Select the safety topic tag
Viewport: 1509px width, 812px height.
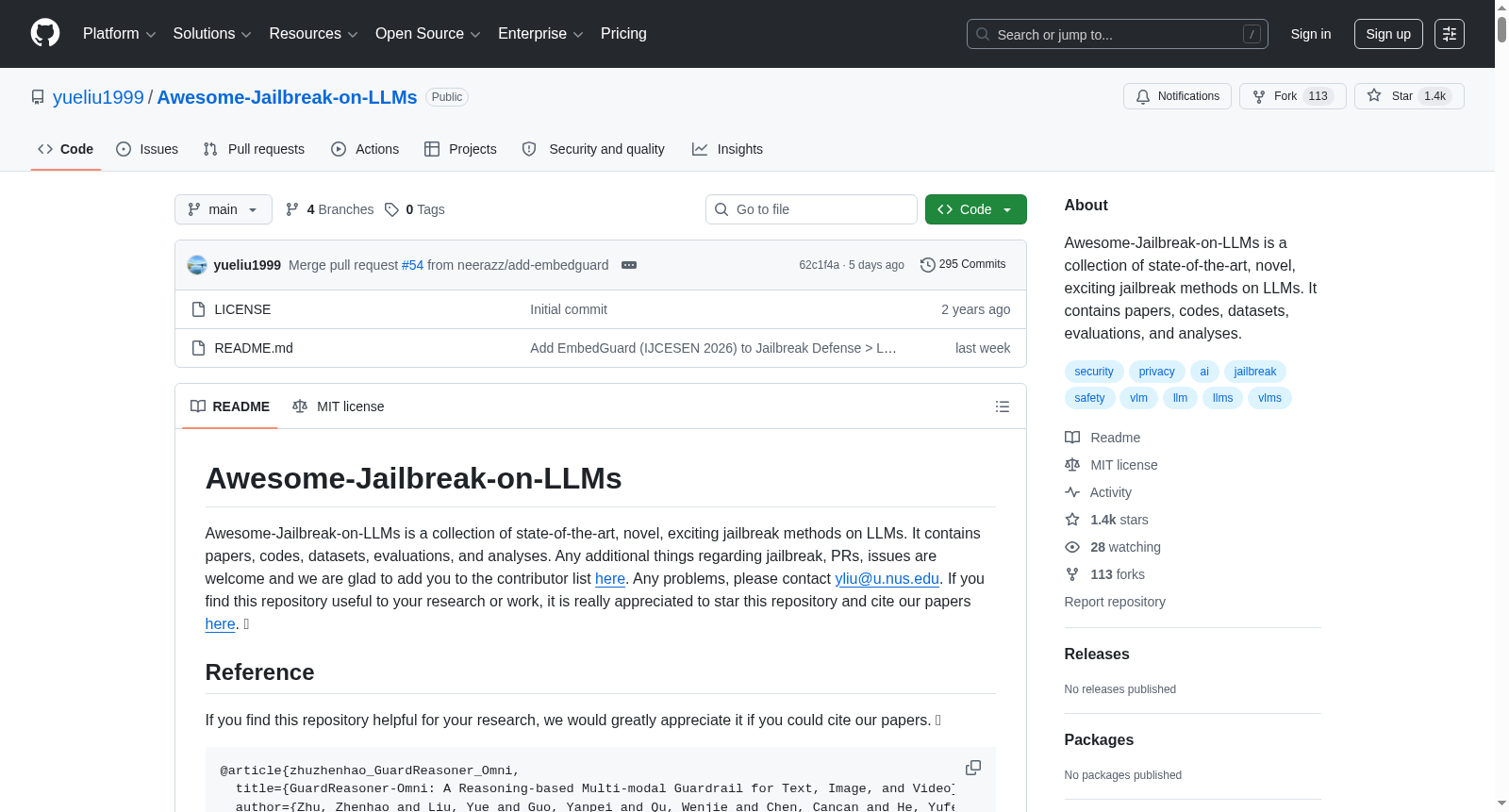click(x=1089, y=398)
